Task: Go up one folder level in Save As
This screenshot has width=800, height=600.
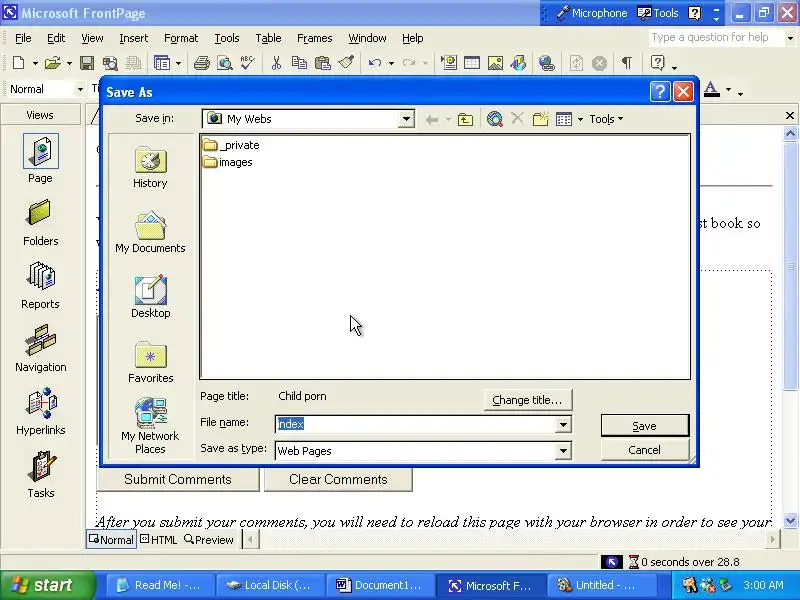Action: (465, 119)
